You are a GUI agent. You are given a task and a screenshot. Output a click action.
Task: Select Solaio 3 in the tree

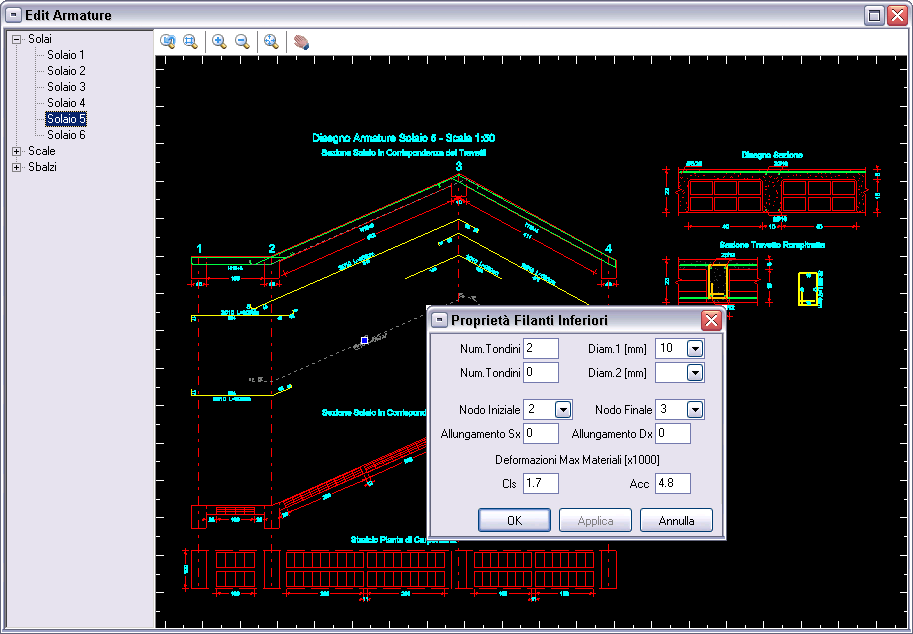tap(66, 87)
